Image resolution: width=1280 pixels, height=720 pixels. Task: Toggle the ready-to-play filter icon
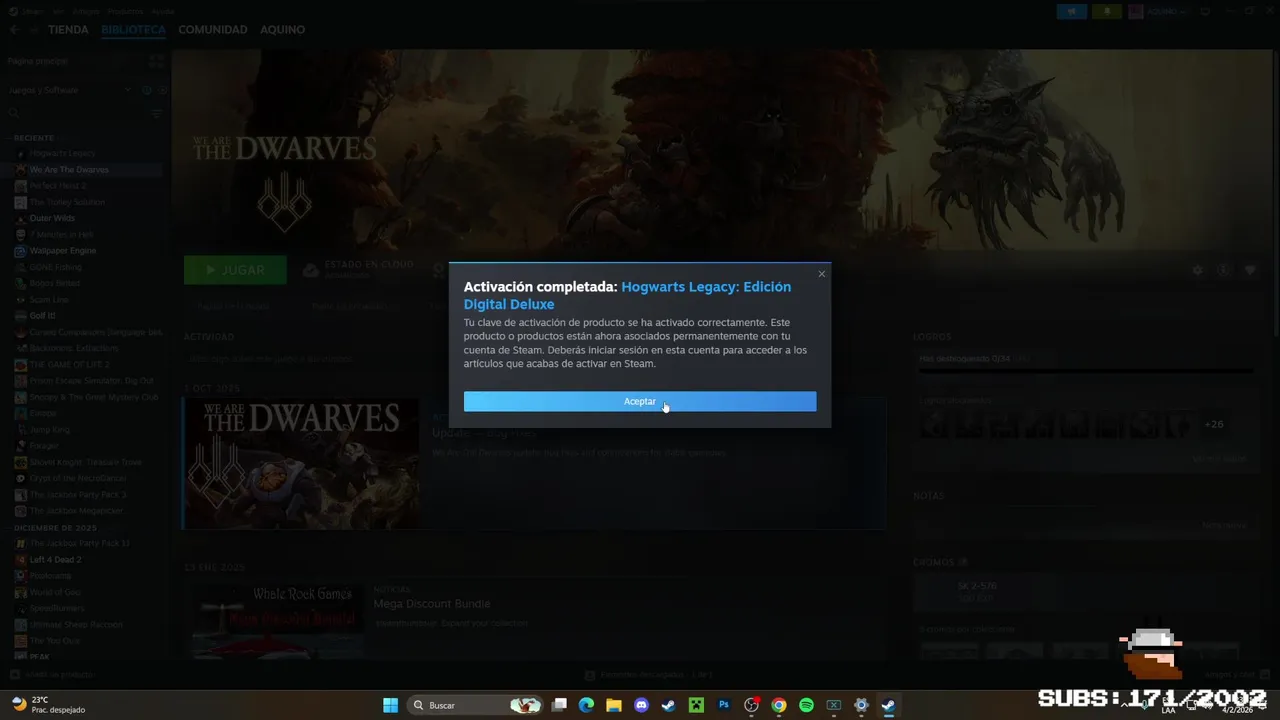tap(163, 90)
